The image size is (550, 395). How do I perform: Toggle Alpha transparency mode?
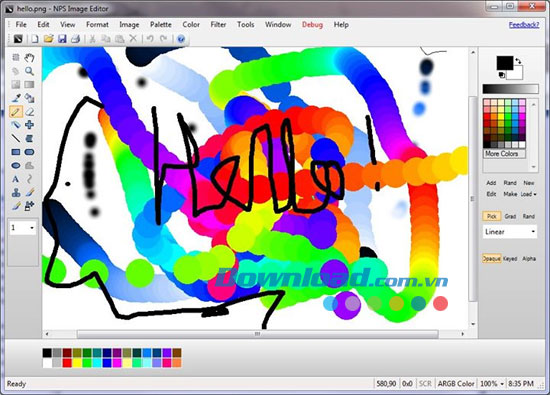[529, 259]
